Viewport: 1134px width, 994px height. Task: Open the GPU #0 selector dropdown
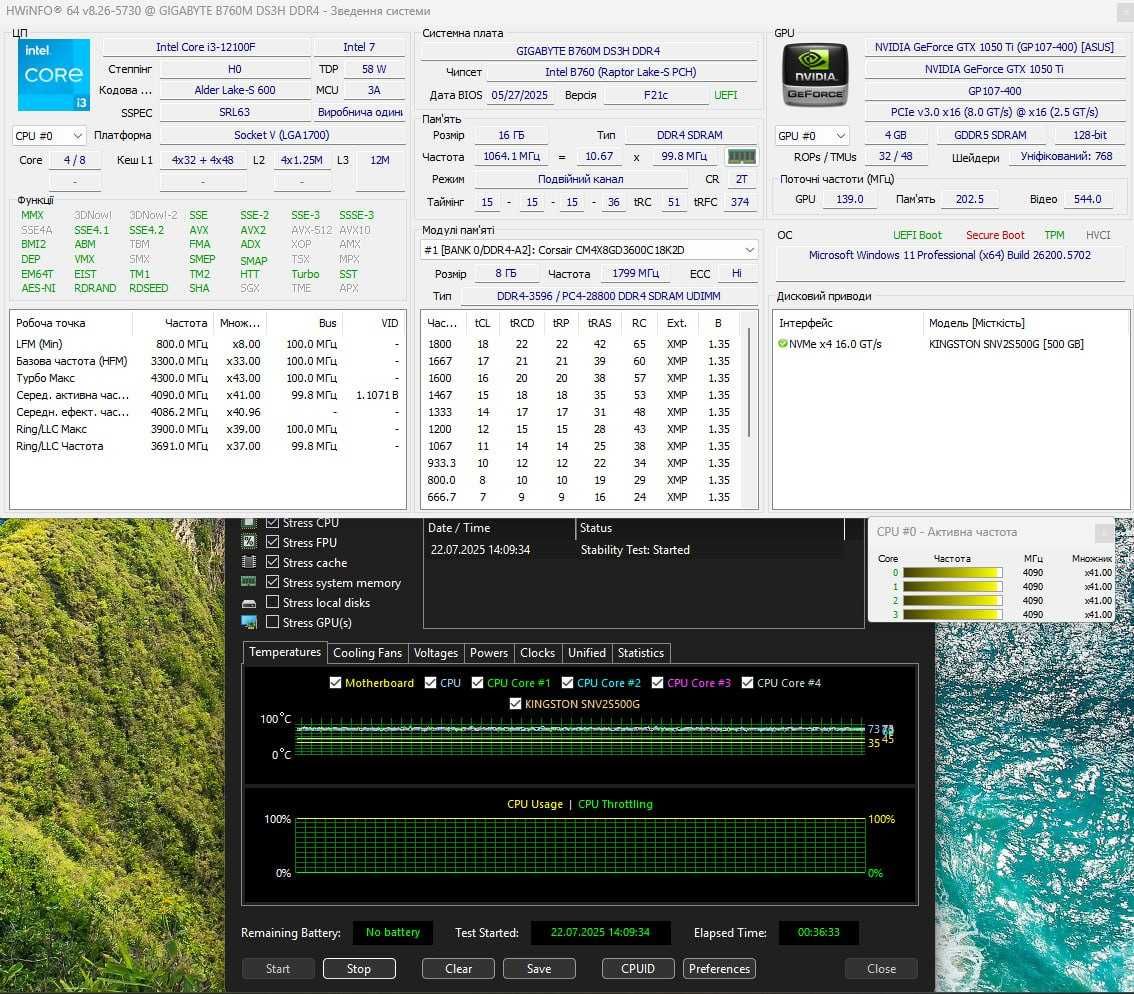[x=811, y=135]
